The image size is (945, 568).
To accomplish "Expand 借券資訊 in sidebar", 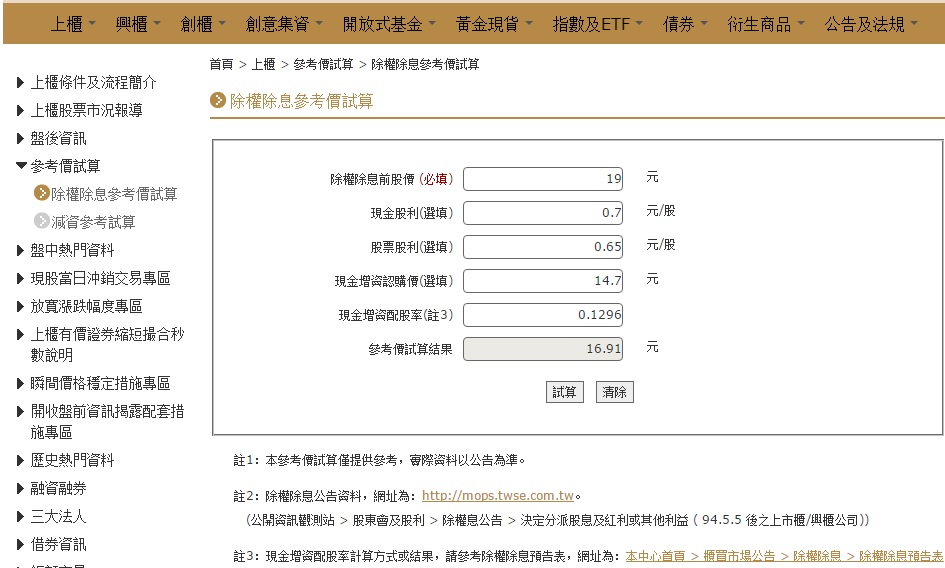I will coord(51,544).
